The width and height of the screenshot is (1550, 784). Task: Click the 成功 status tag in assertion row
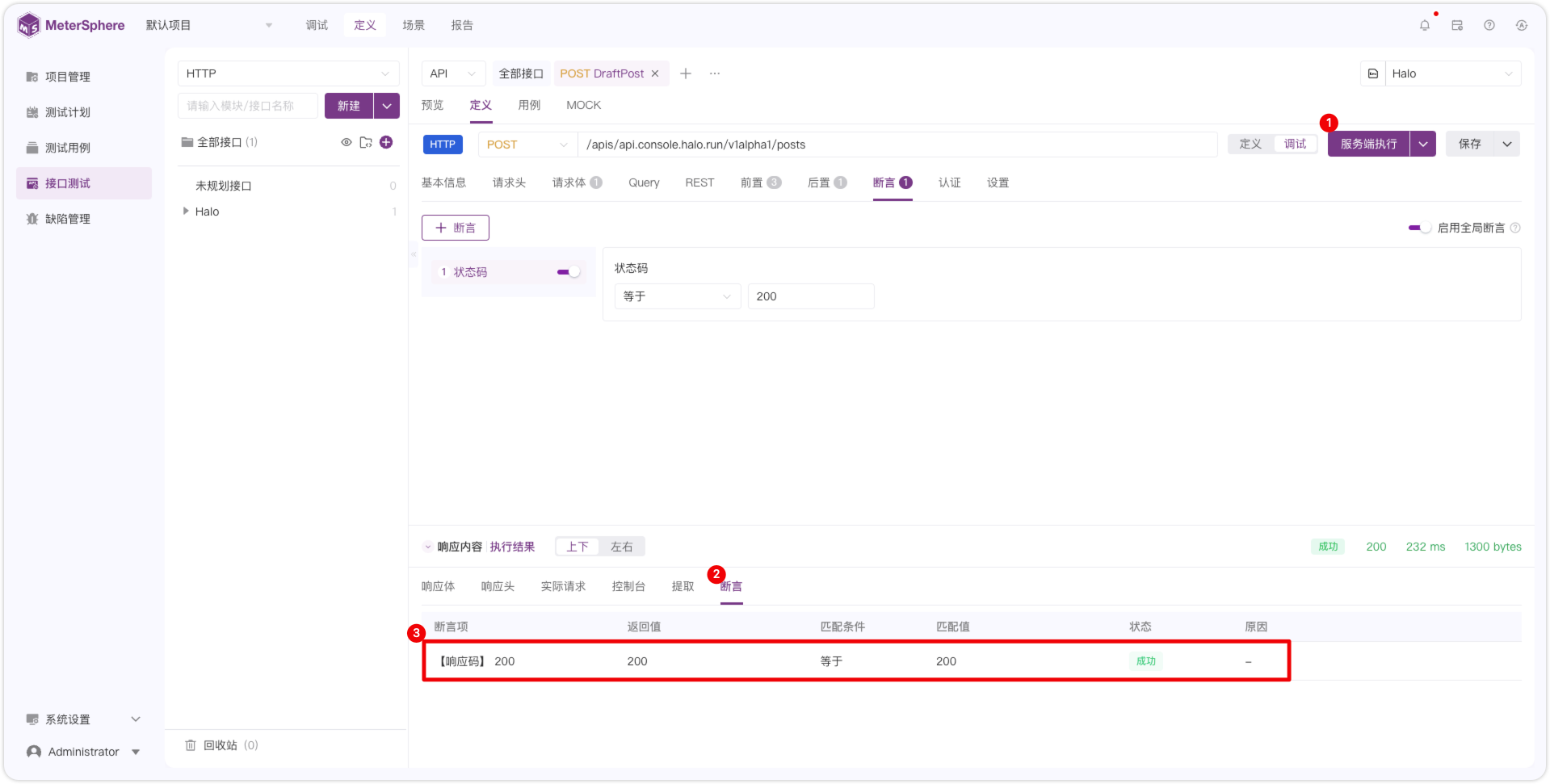[1145, 661]
